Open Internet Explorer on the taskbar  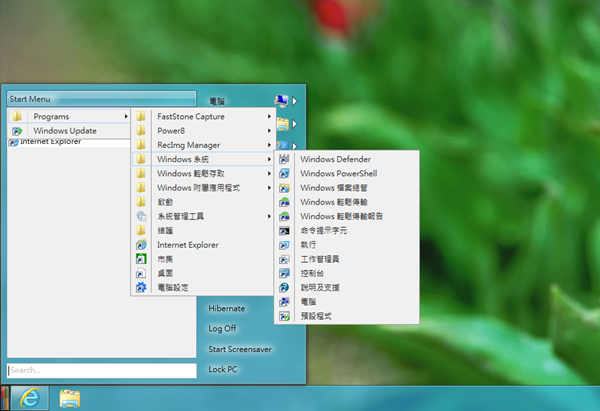[30, 398]
